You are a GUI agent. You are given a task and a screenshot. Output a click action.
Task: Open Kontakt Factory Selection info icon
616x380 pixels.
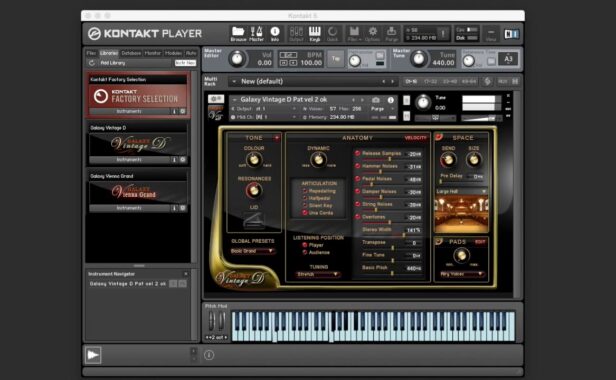174,112
